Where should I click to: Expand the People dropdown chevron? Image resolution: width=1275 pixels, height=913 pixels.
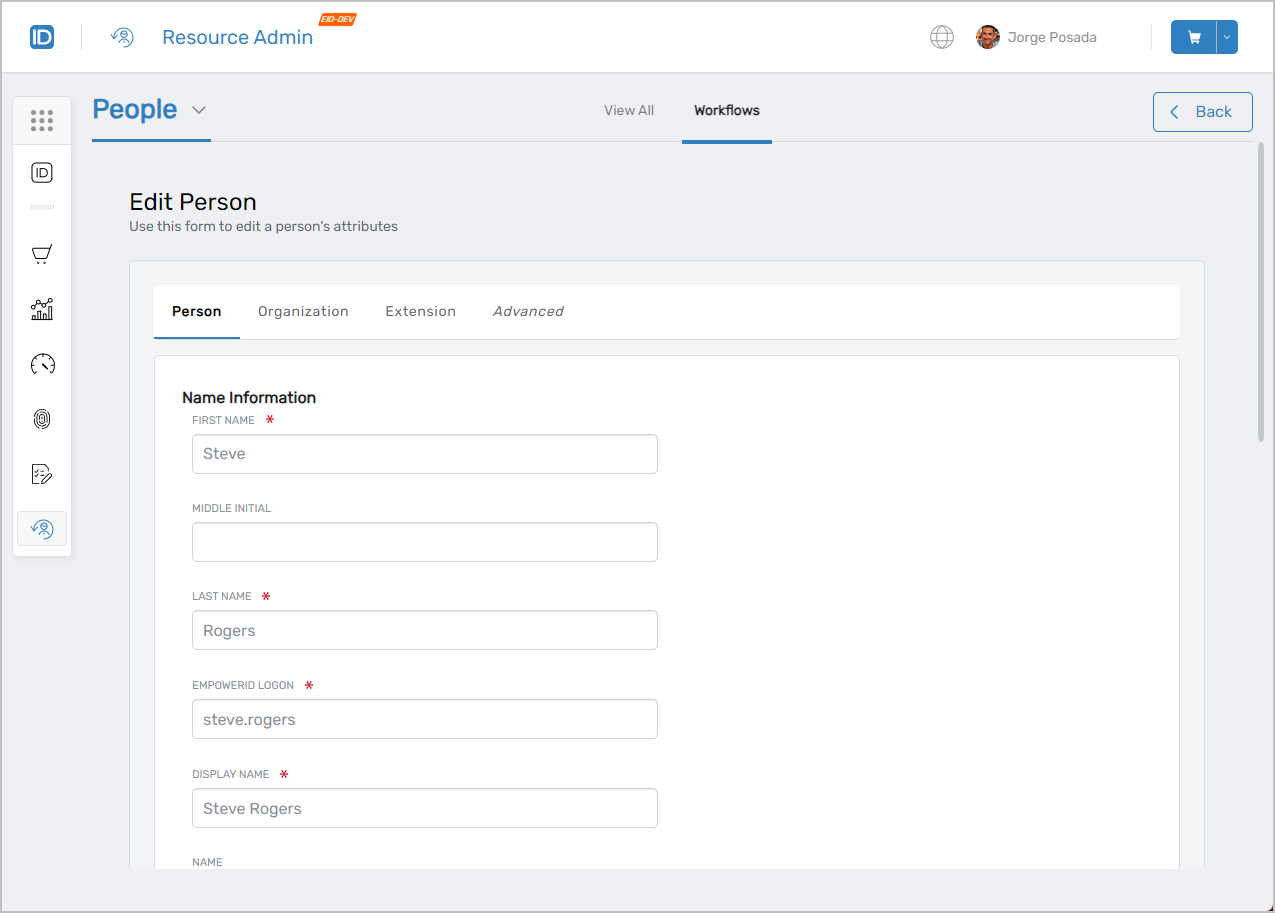pyautogui.click(x=199, y=110)
